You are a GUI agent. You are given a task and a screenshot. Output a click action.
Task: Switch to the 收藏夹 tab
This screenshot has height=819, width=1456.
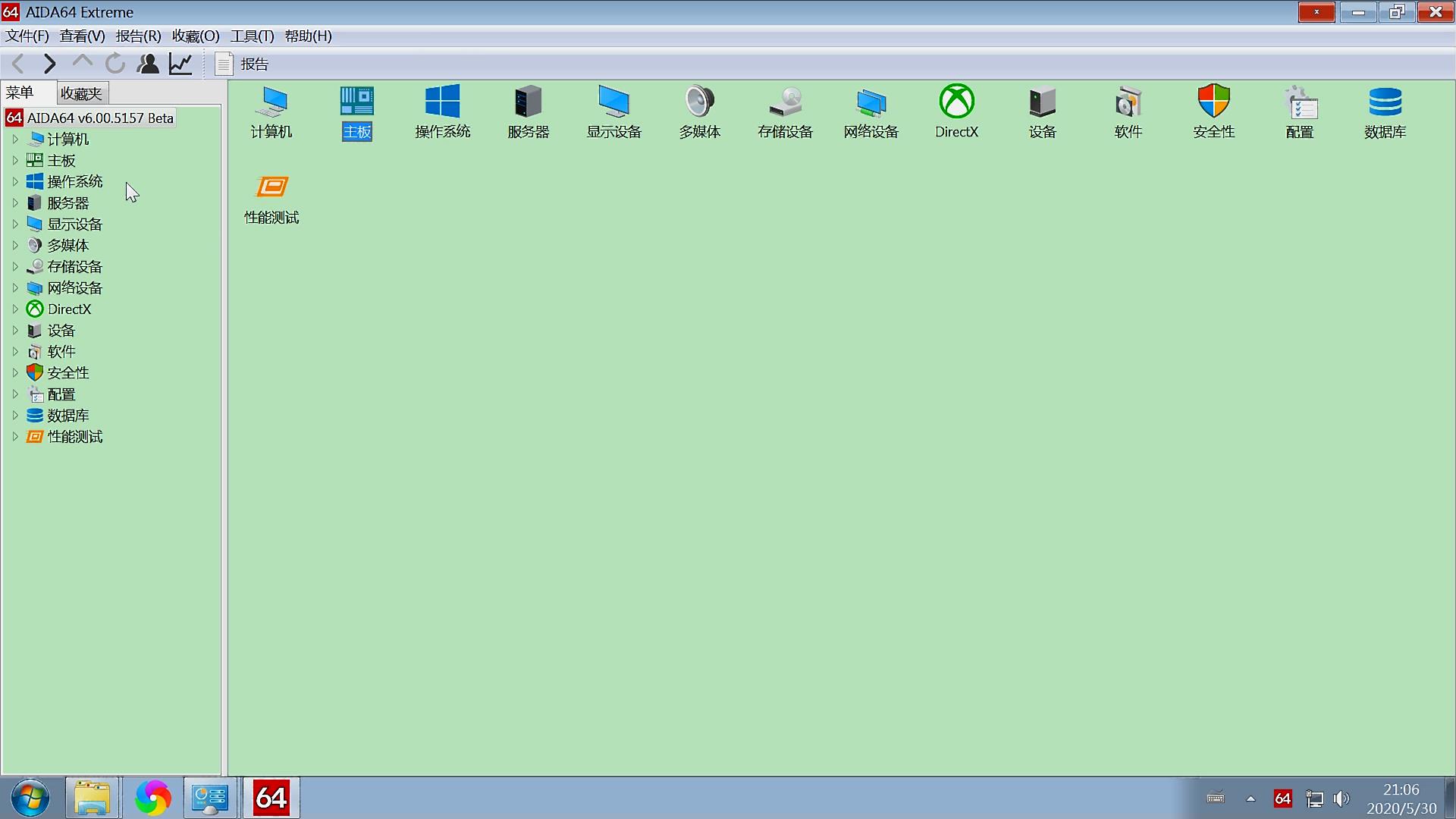[81, 93]
